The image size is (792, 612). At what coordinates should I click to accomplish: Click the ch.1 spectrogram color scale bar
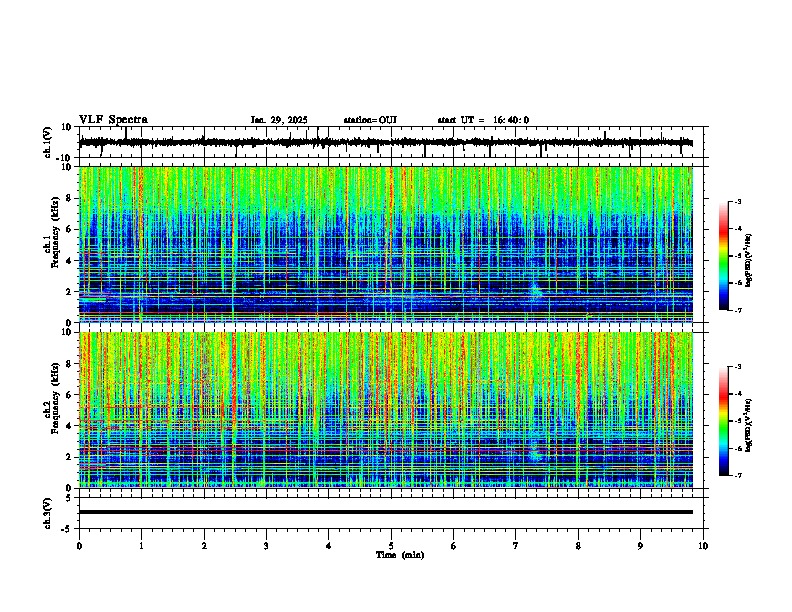[x=724, y=256]
